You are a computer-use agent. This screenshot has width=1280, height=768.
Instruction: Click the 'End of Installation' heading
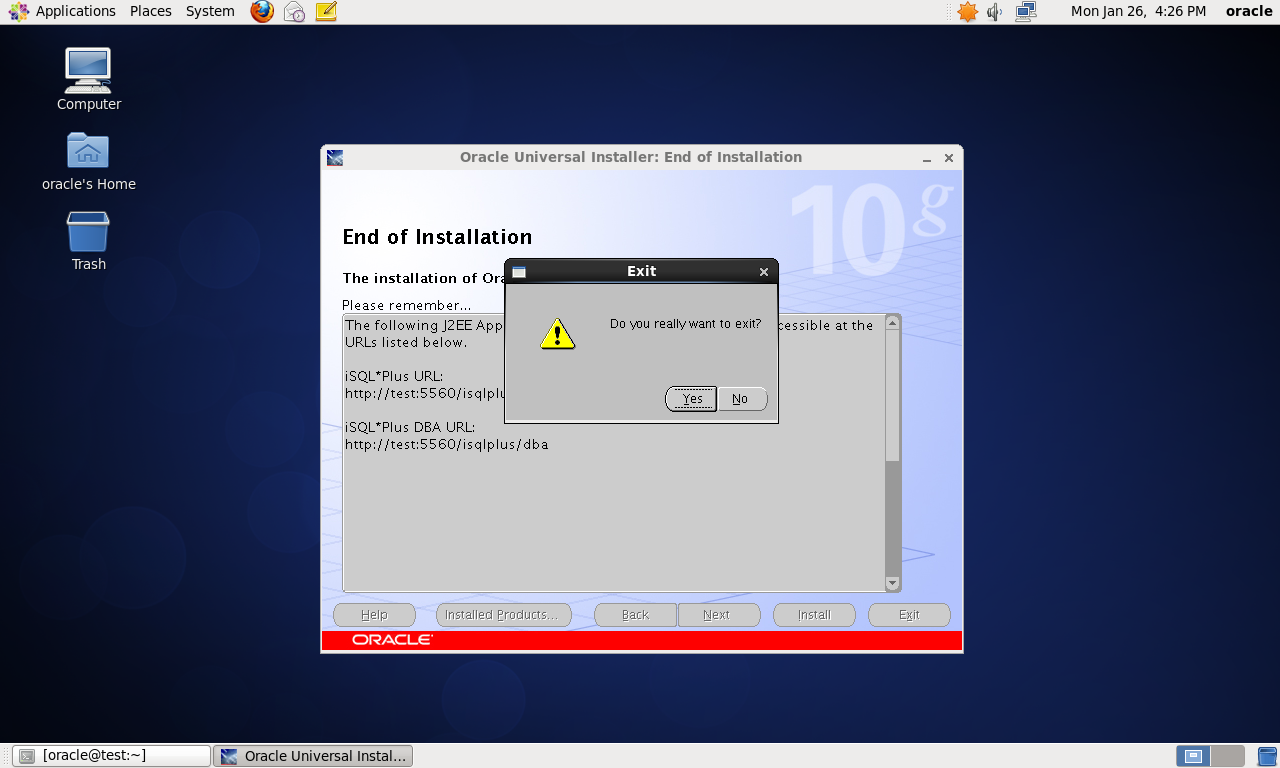point(437,237)
